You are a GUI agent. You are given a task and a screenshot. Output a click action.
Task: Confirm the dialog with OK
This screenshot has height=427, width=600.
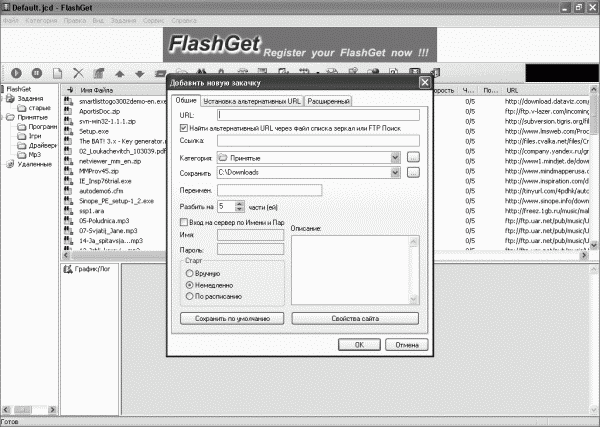[x=359, y=345]
